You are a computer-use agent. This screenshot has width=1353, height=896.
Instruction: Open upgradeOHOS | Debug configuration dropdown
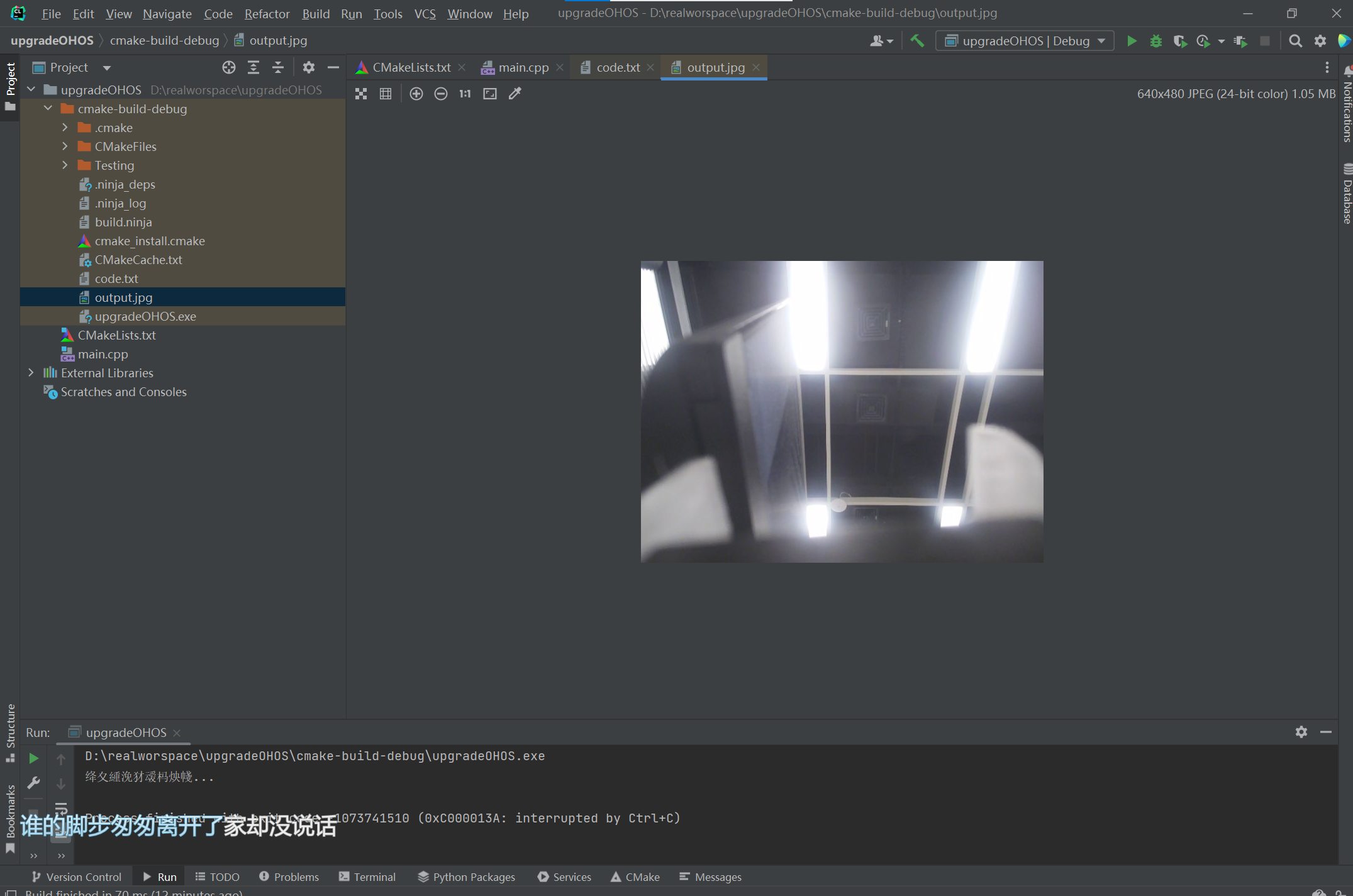[x=1025, y=41]
